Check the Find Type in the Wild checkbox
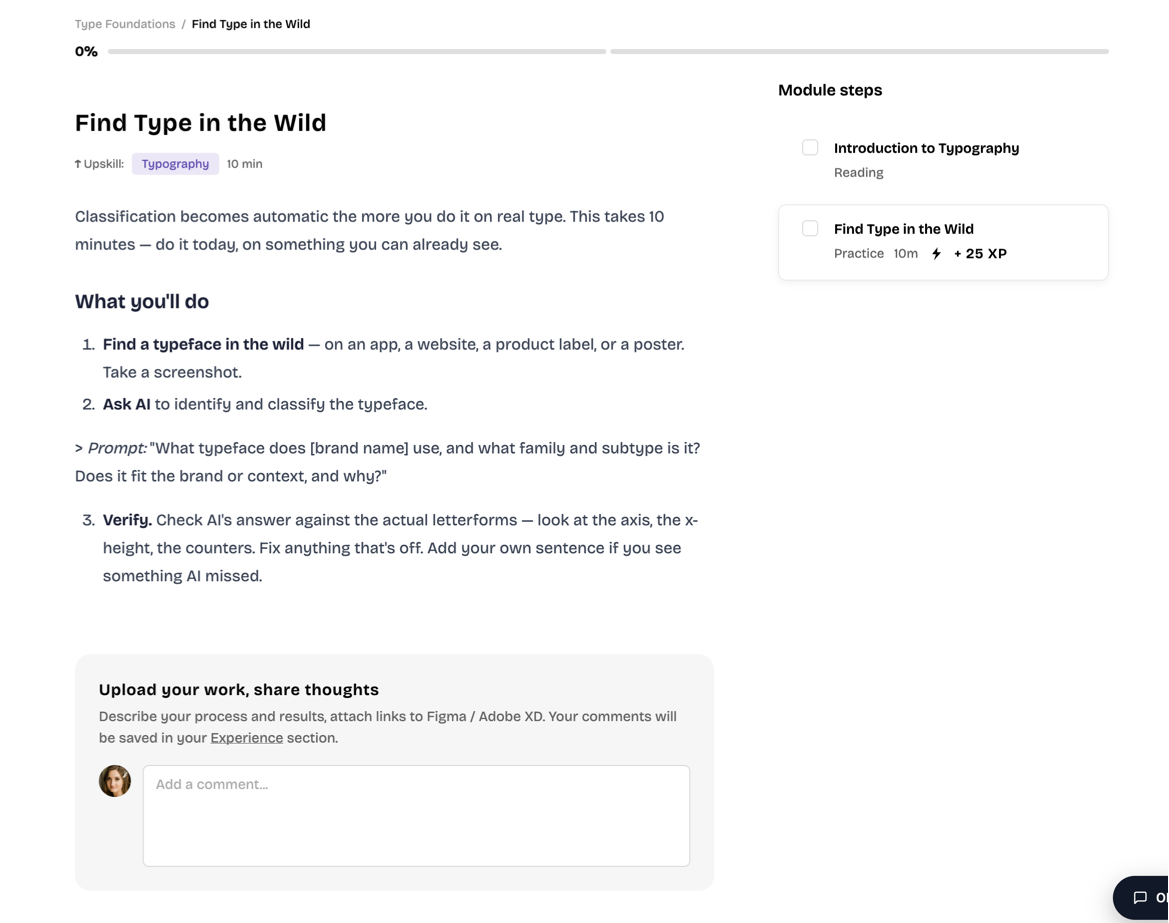 tap(810, 228)
